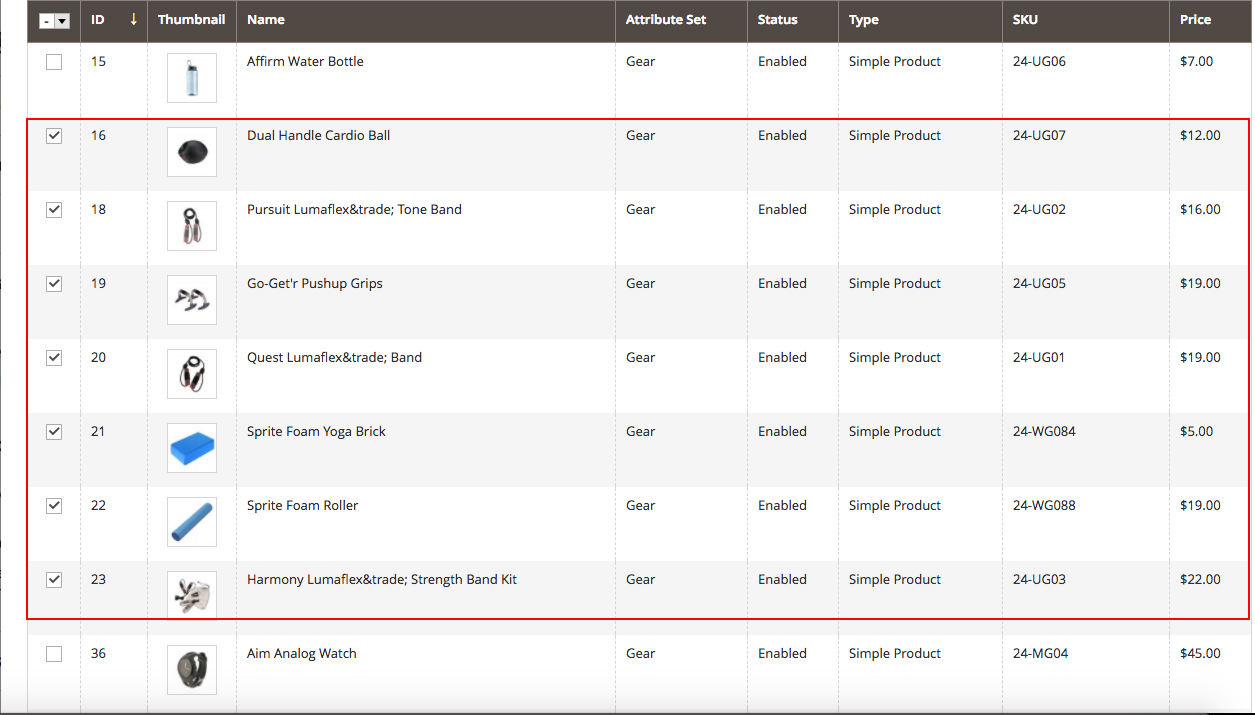Open the Sprite Foam Roller product name link

point(302,505)
